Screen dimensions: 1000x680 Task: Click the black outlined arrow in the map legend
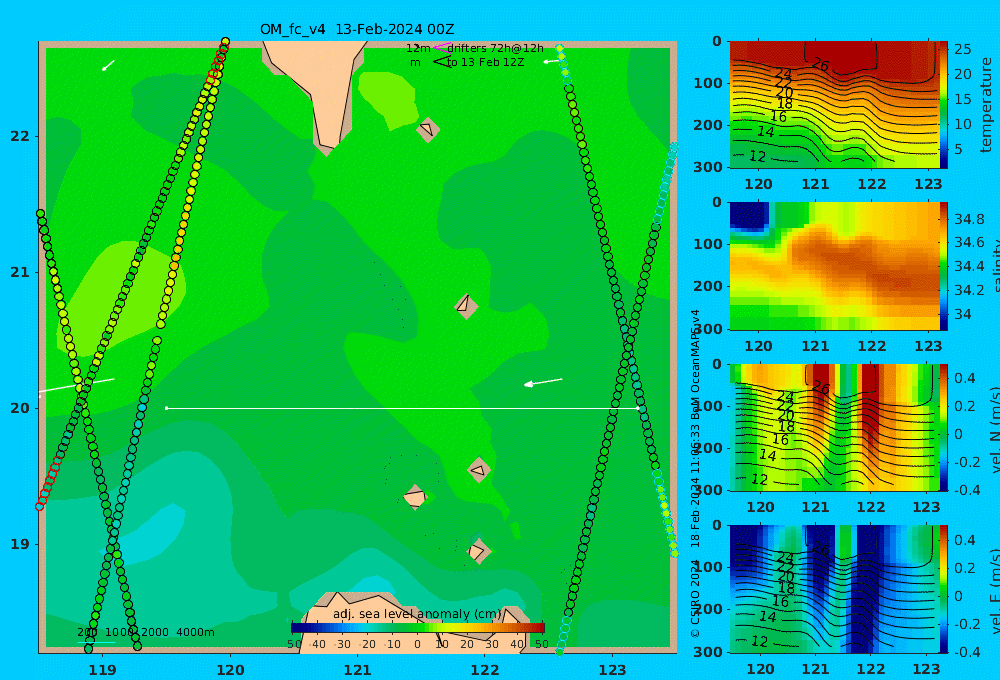coord(441,62)
